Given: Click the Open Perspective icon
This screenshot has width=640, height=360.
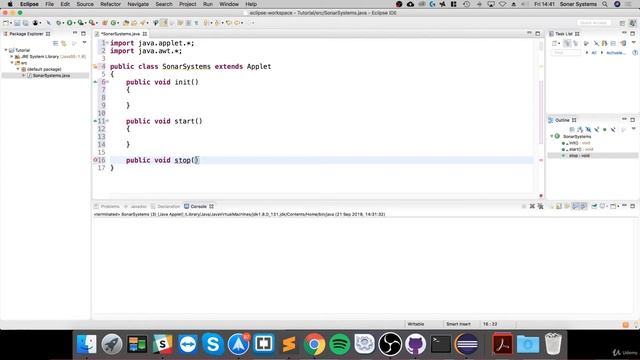Looking at the screenshot, I should (x=622, y=23).
